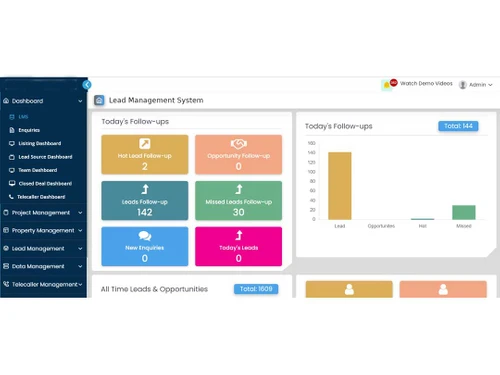This screenshot has height=375, width=500.
Task: Expand Property Management chevron
Action: click(x=80, y=230)
